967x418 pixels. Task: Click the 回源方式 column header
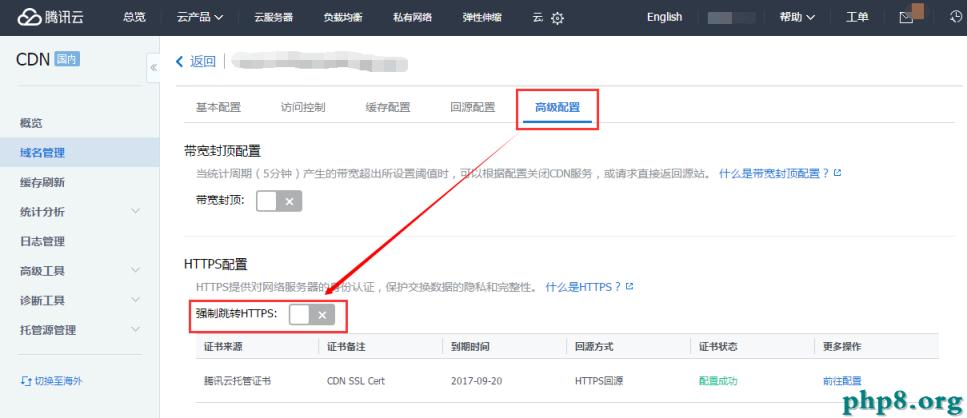coord(595,346)
